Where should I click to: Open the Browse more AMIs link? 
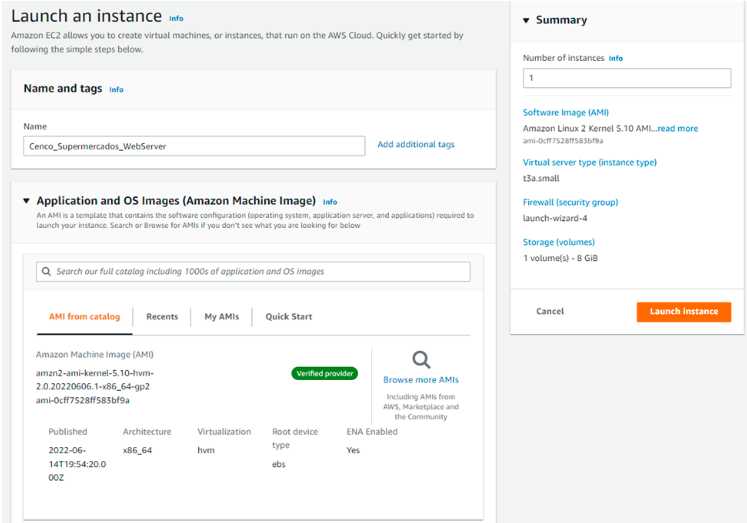[x=421, y=380]
